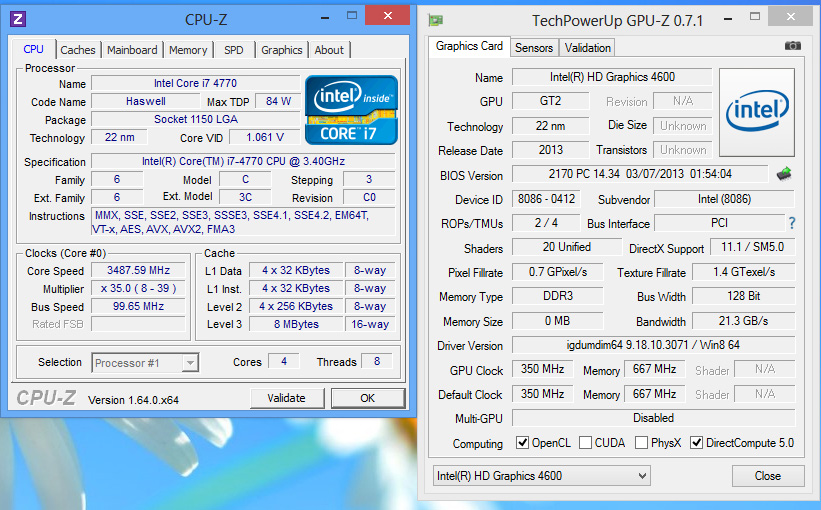Switch to the Mainboard tab in CPU-Z
The image size is (821, 510).
pyautogui.click(x=132, y=50)
